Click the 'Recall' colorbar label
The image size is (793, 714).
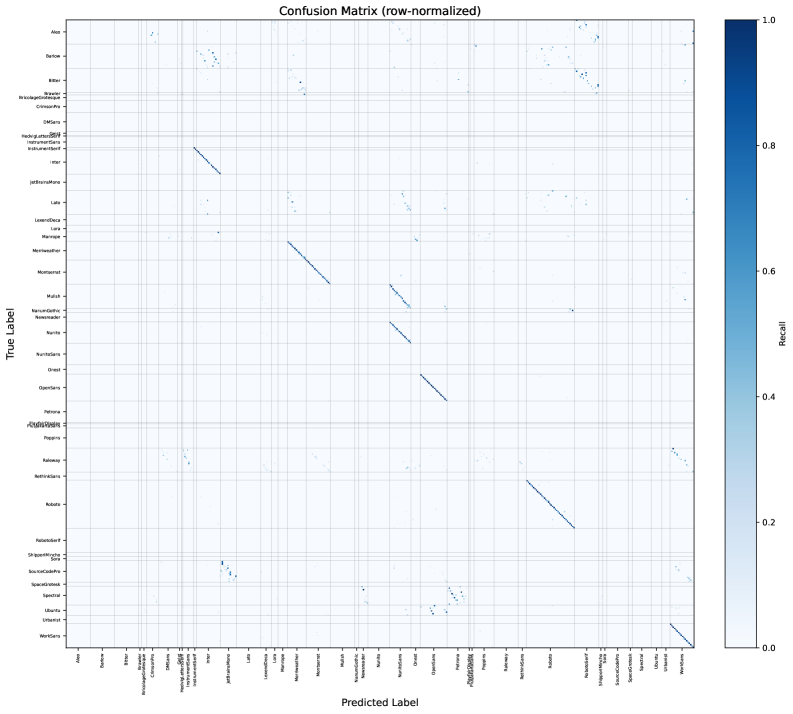click(x=783, y=333)
